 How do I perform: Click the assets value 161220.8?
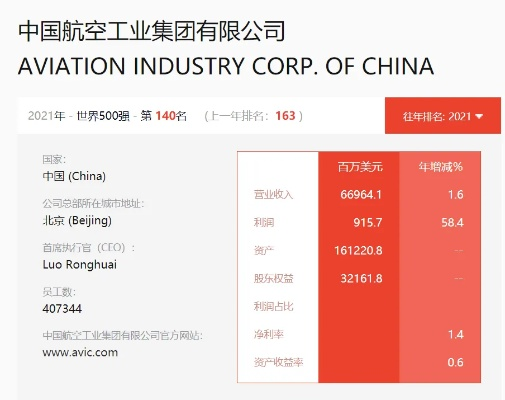pos(358,250)
